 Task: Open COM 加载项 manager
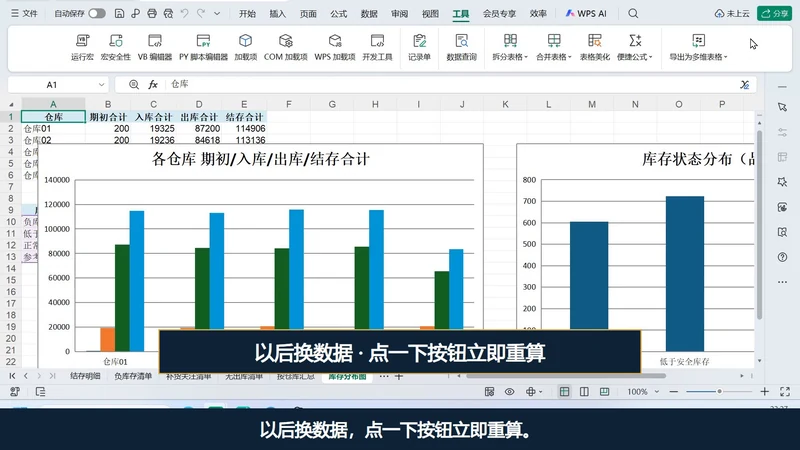[x=285, y=47]
